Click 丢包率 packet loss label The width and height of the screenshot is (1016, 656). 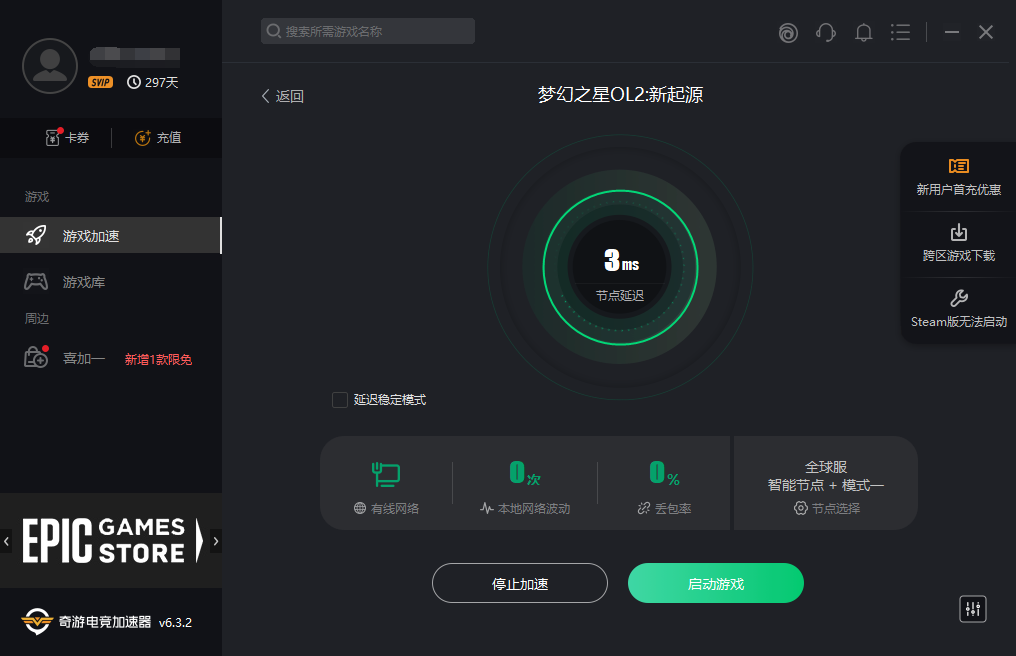673,509
